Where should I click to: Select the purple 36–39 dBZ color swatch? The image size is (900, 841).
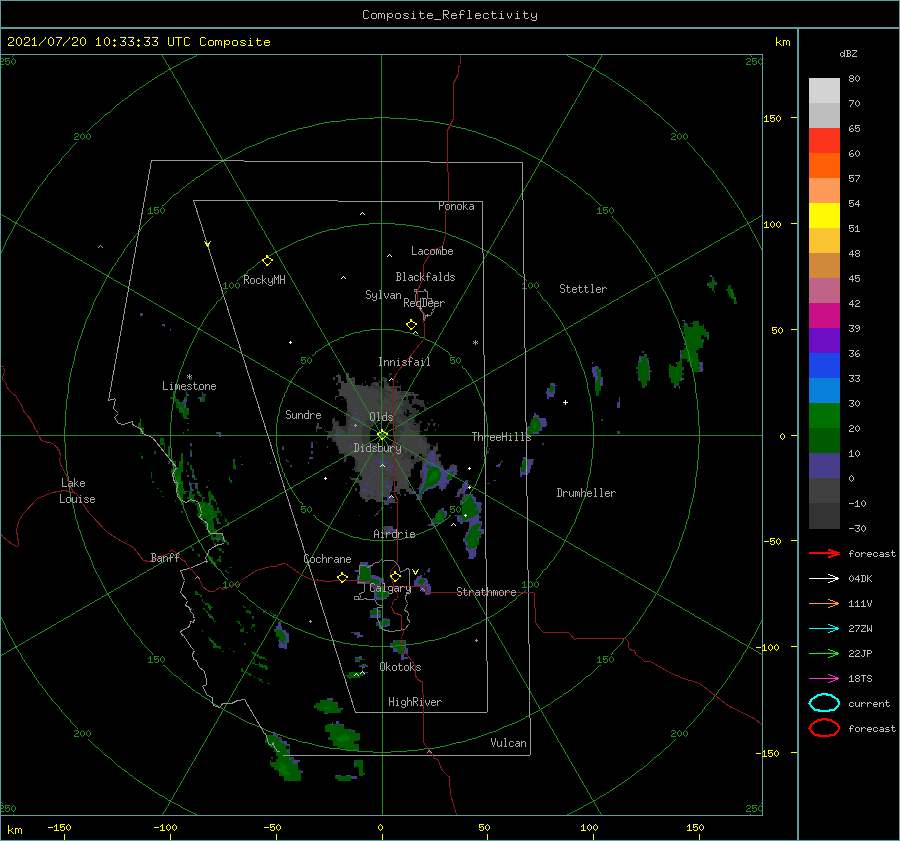(824, 340)
